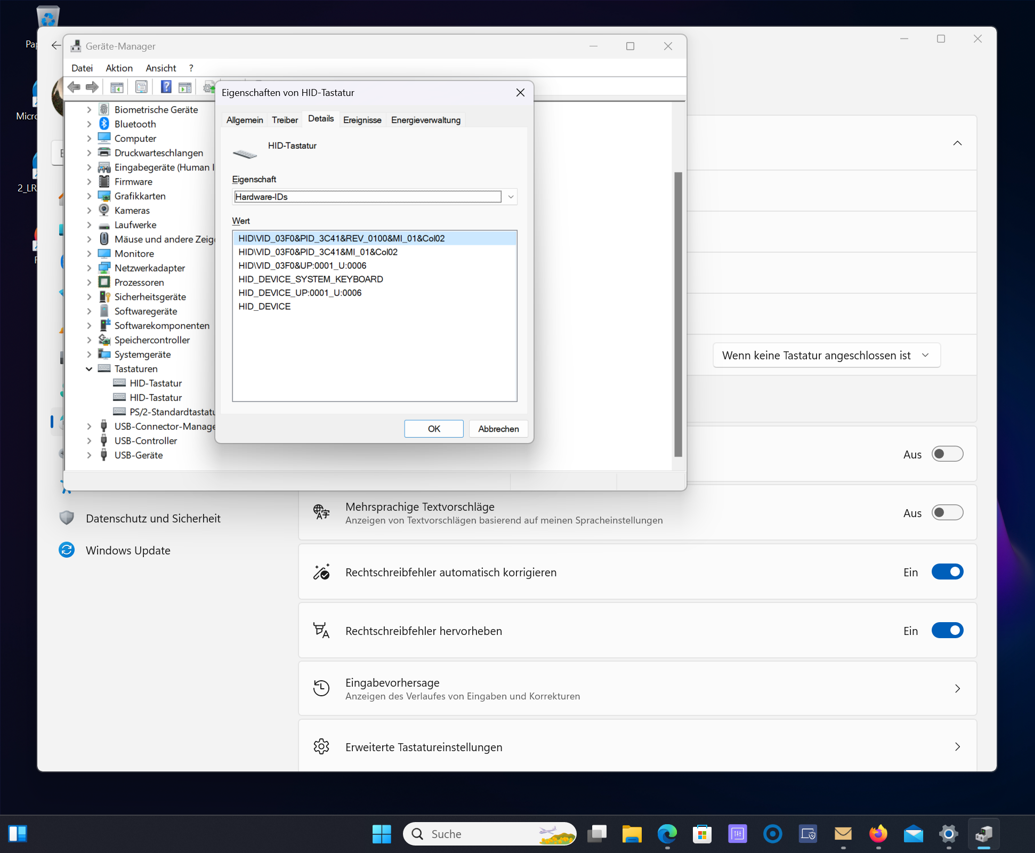Open the Widgets button at taskbar left
Image resolution: width=1035 pixels, height=853 pixels.
tap(17, 834)
